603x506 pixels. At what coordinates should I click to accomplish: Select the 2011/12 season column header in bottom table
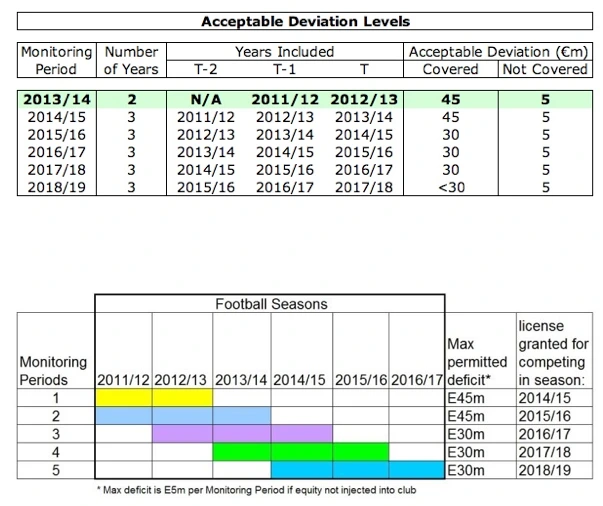pyautogui.click(x=123, y=380)
